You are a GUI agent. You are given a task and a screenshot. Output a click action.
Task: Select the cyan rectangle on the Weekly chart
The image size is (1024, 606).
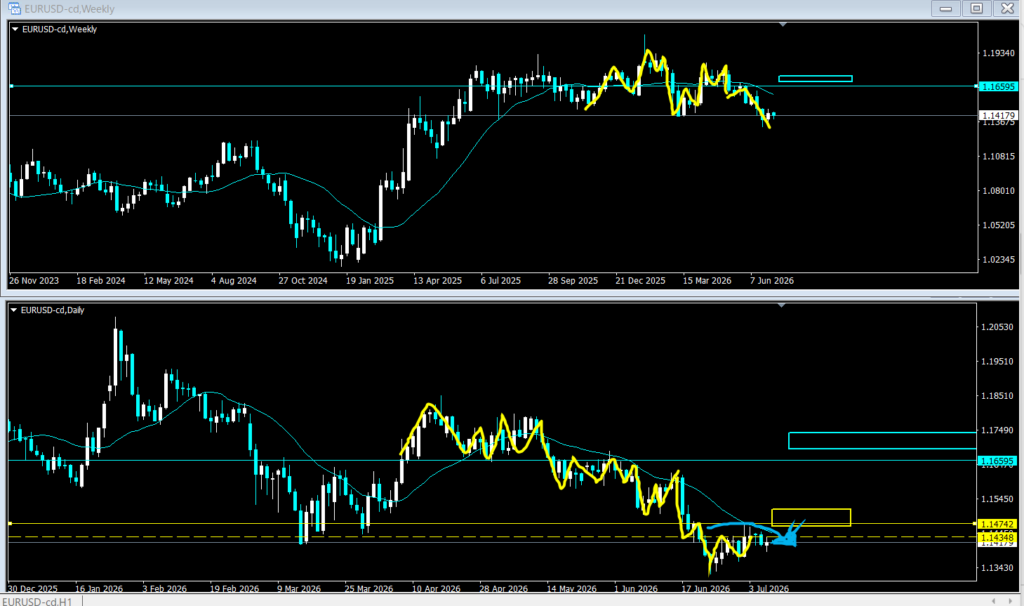tap(815, 79)
